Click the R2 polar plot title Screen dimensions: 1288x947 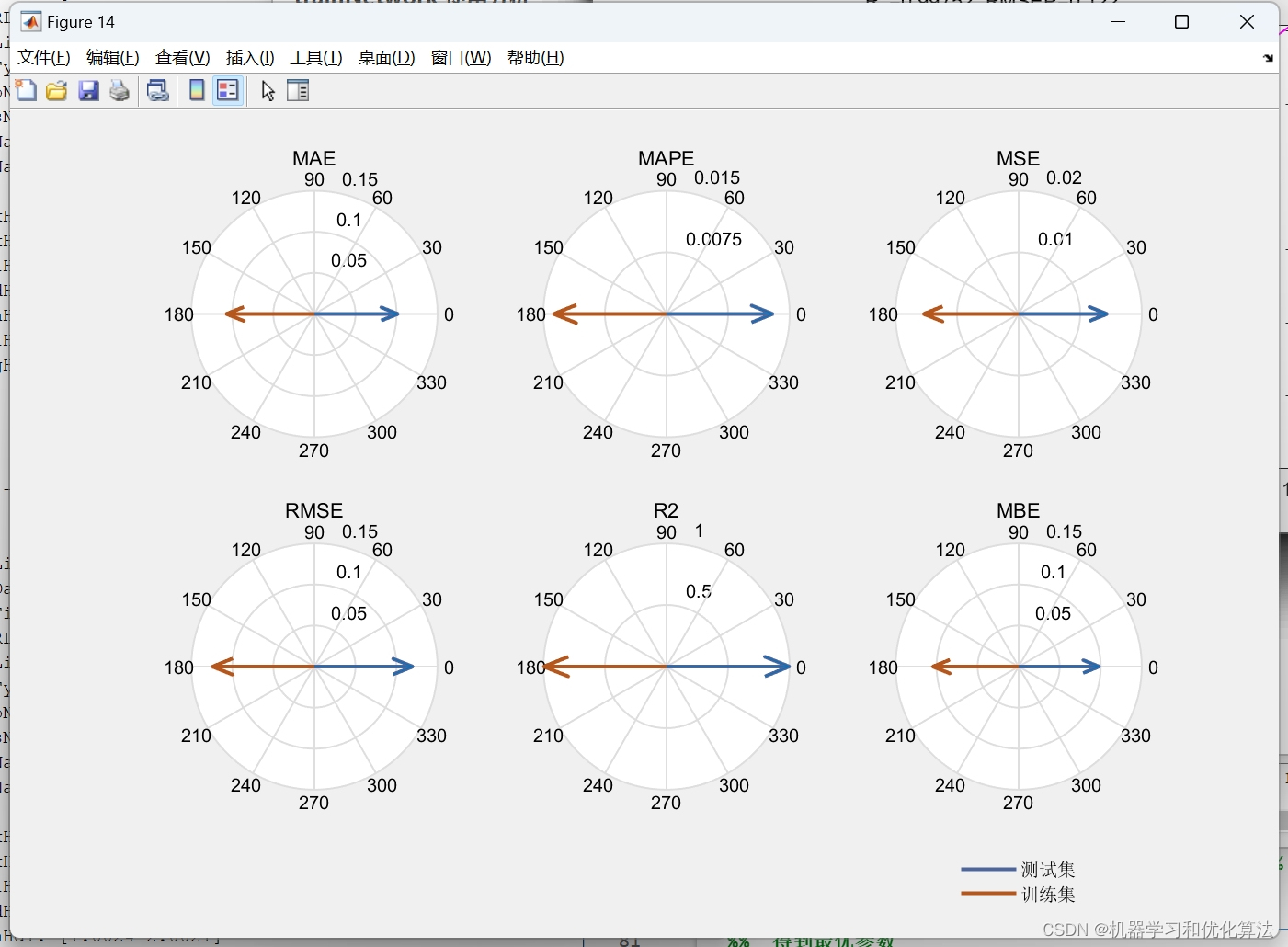[666, 510]
